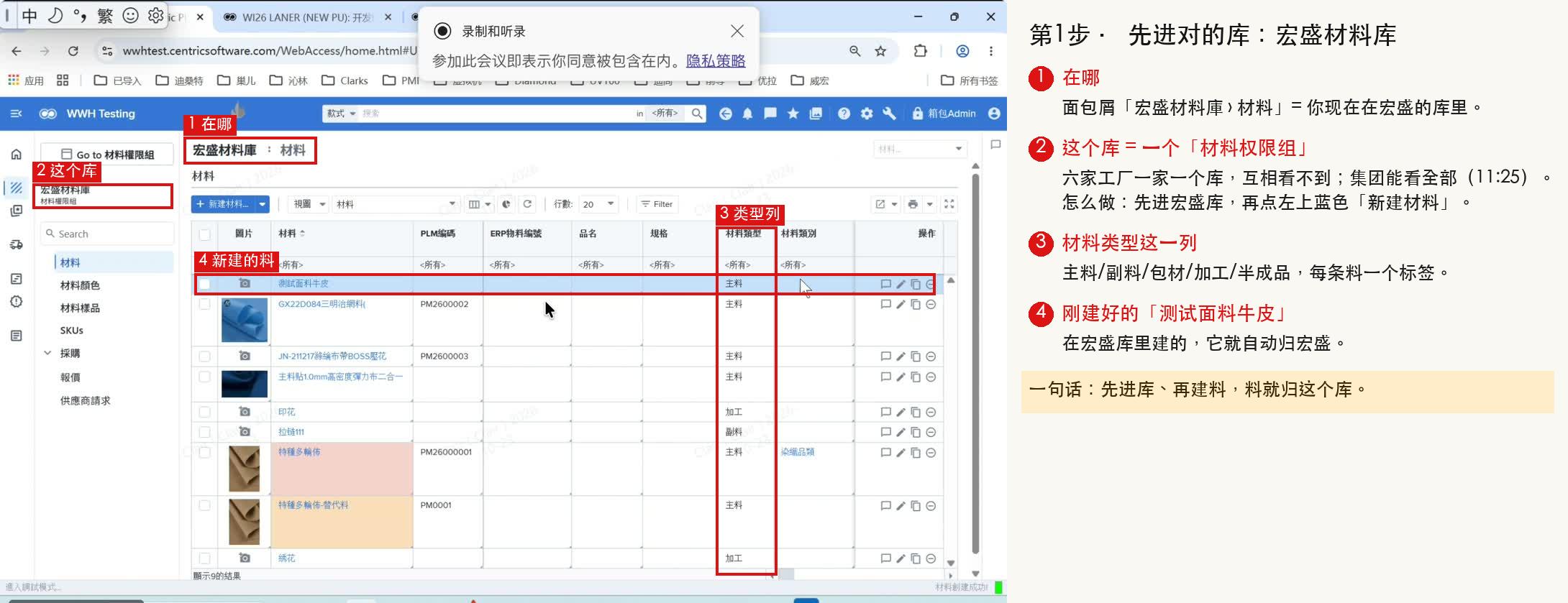Open the blue fabric thumbnail for GX22D084
1568x603 pixels.
pos(245,320)
